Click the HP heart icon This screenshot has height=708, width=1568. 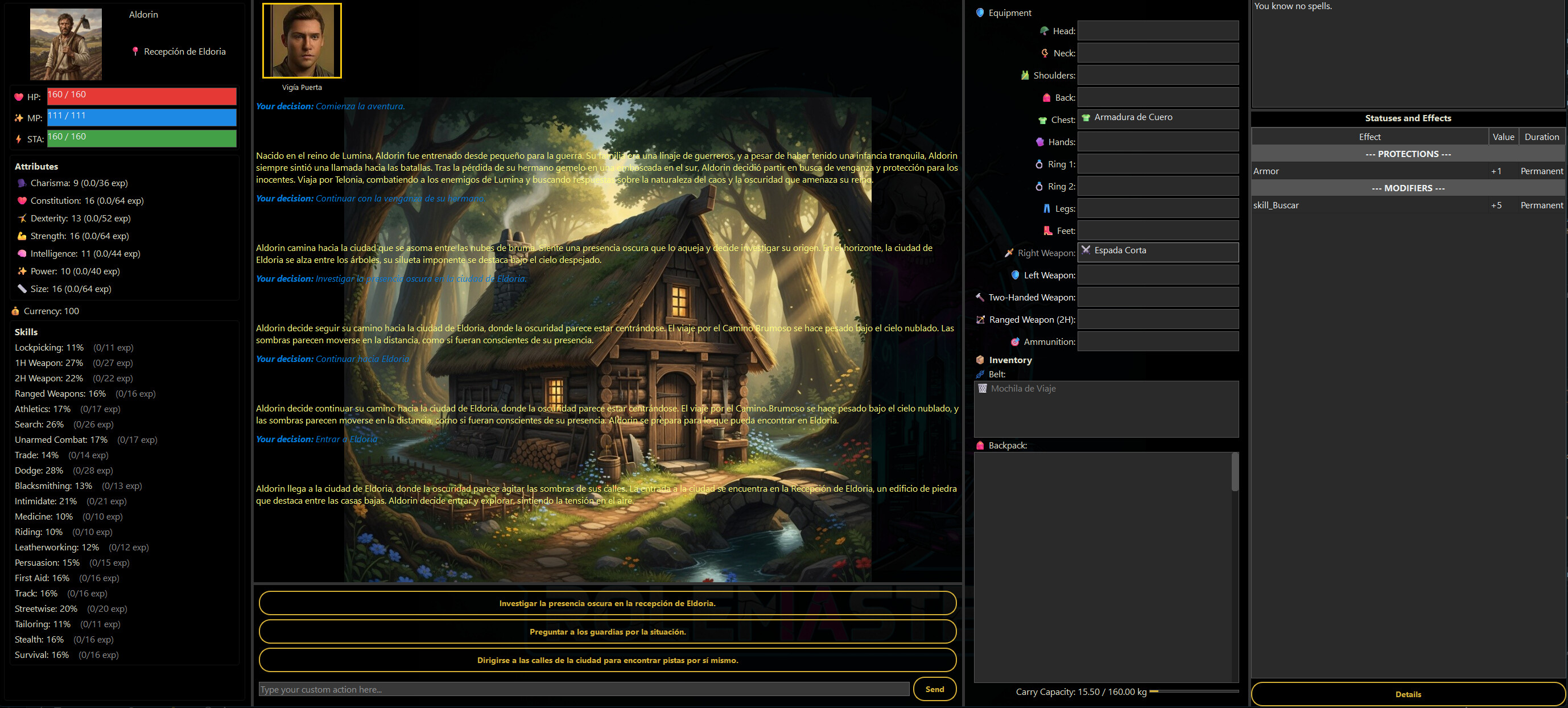click(18, 96)
